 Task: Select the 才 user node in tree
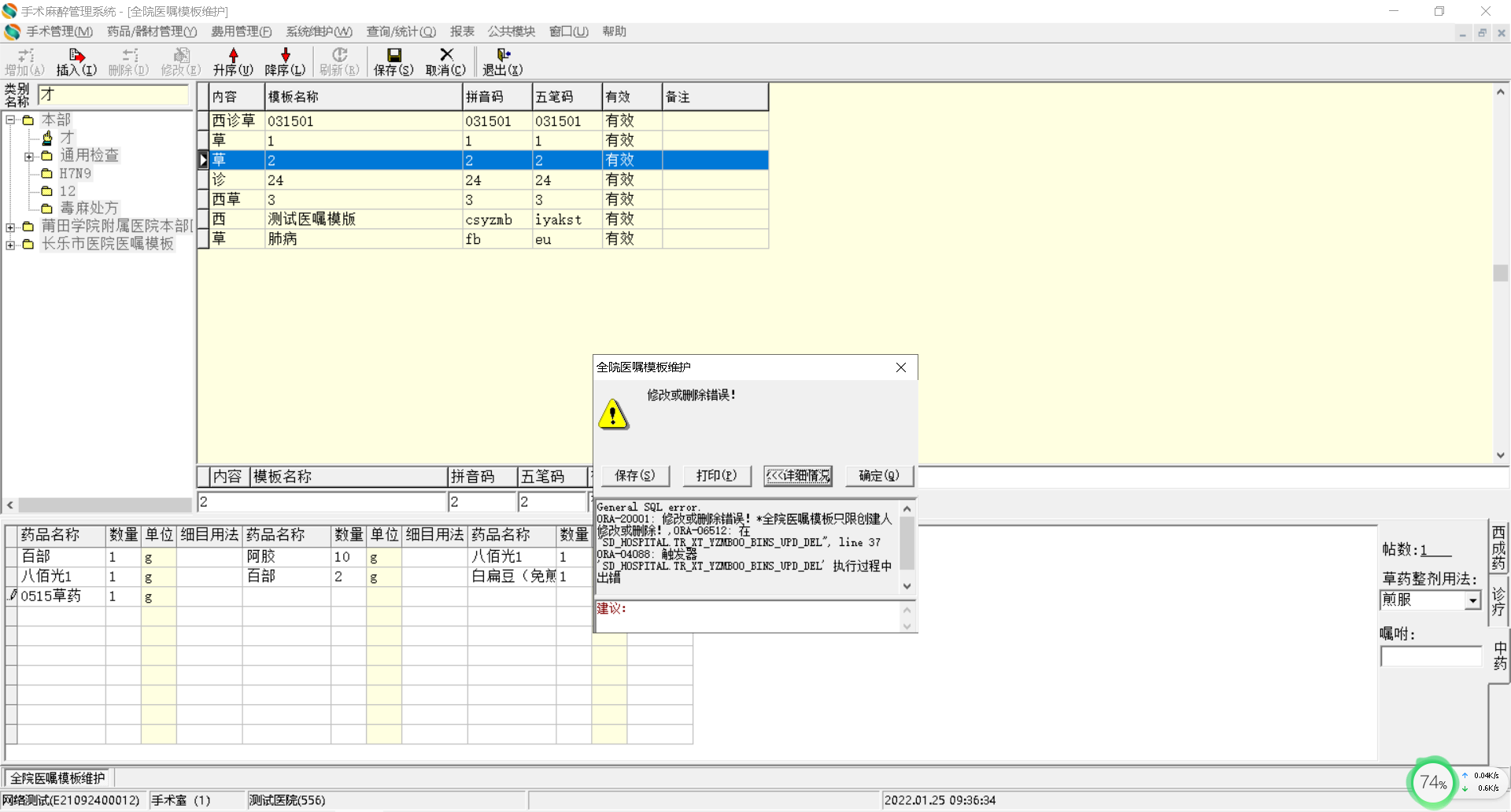tap(67, 138)
